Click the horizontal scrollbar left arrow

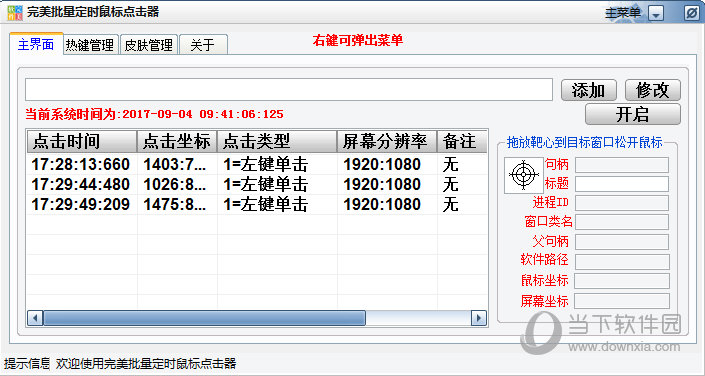coord(35,318)
